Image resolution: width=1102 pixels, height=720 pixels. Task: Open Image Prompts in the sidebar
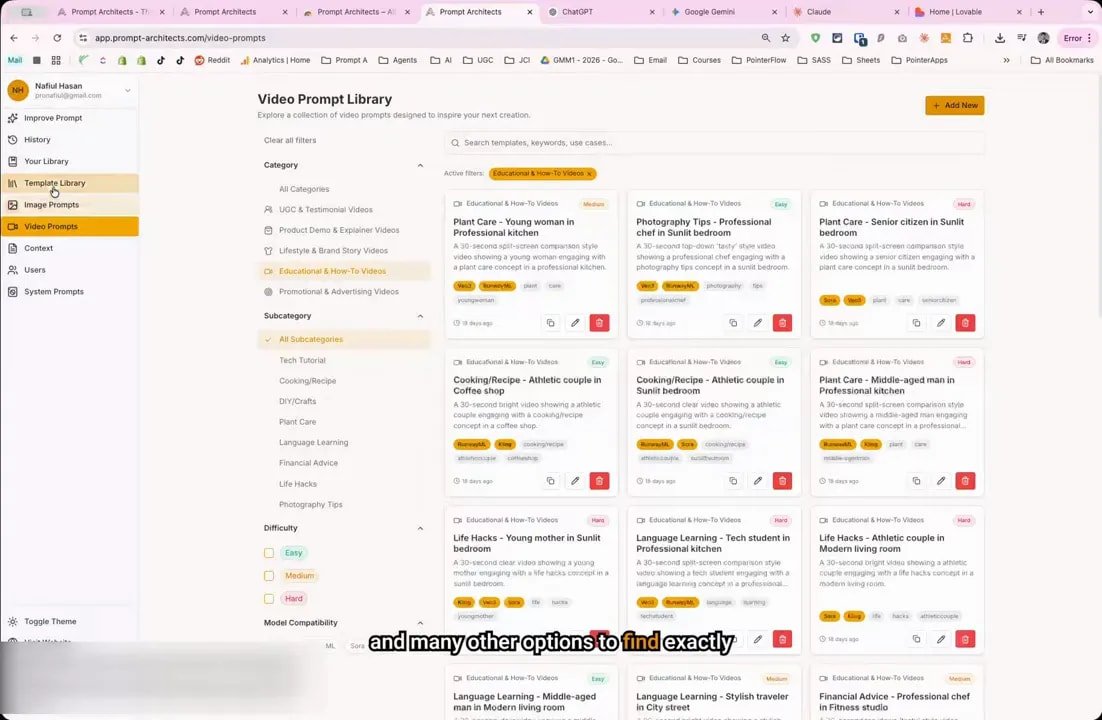[70, 205]
